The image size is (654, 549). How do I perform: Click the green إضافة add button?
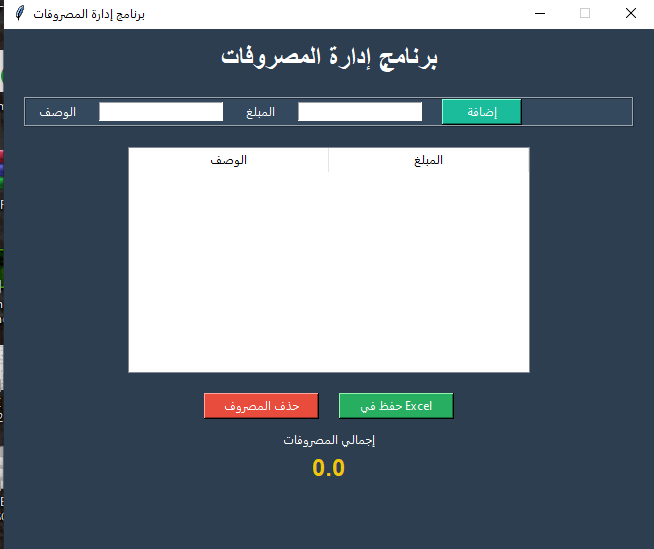tap(482, 112)
